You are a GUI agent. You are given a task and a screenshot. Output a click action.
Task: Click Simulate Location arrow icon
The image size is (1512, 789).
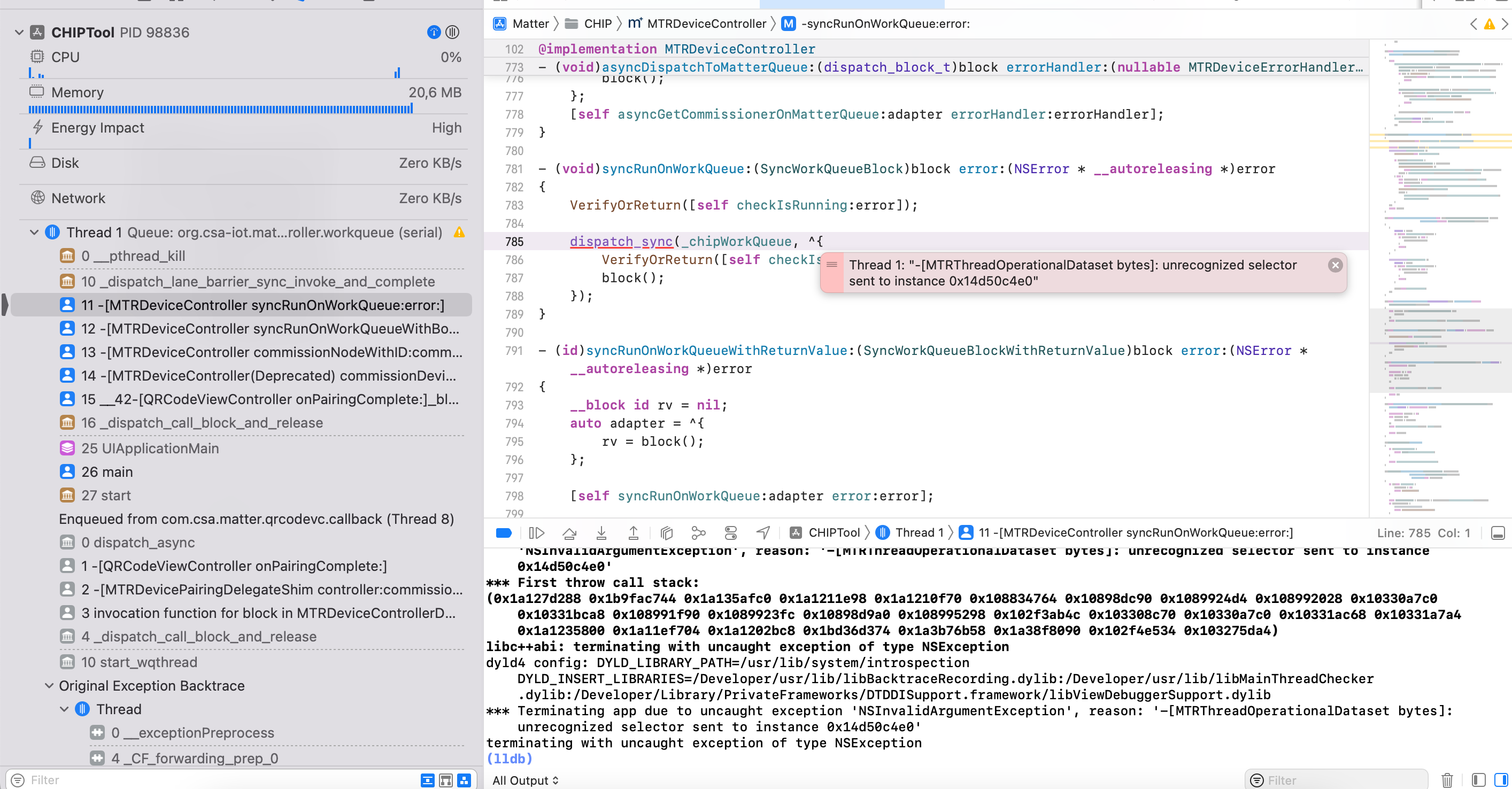[x=763, y=533]
